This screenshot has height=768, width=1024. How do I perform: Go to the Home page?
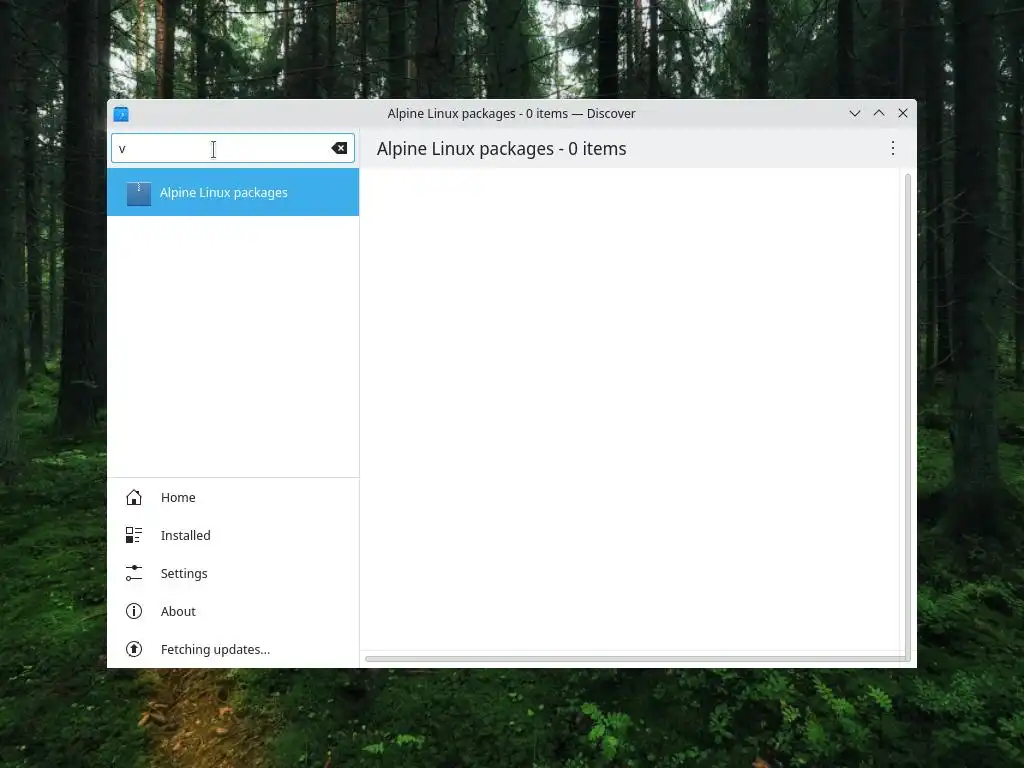(x=233, y=498)
